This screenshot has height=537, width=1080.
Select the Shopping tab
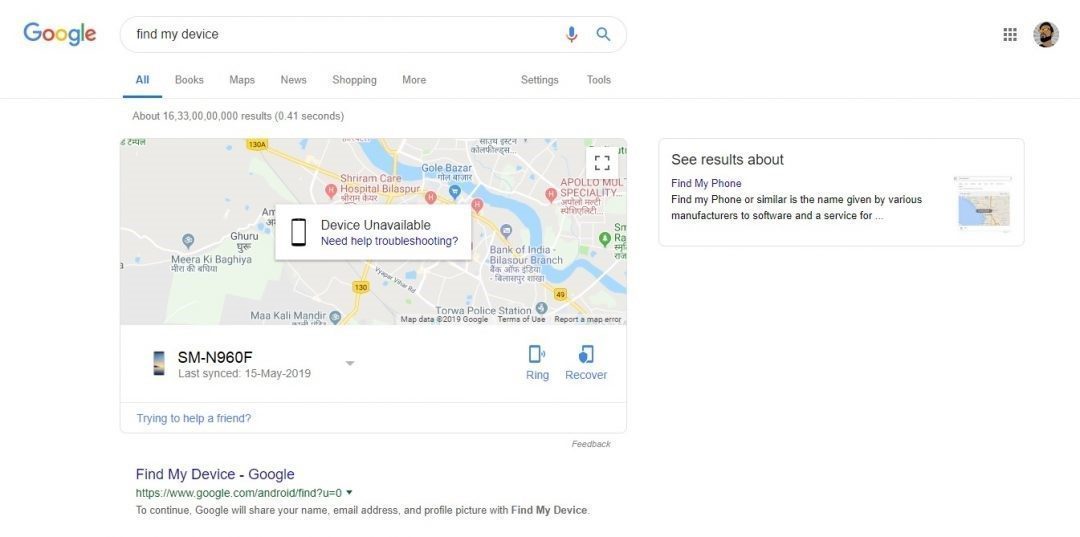[x=354, y=80]
